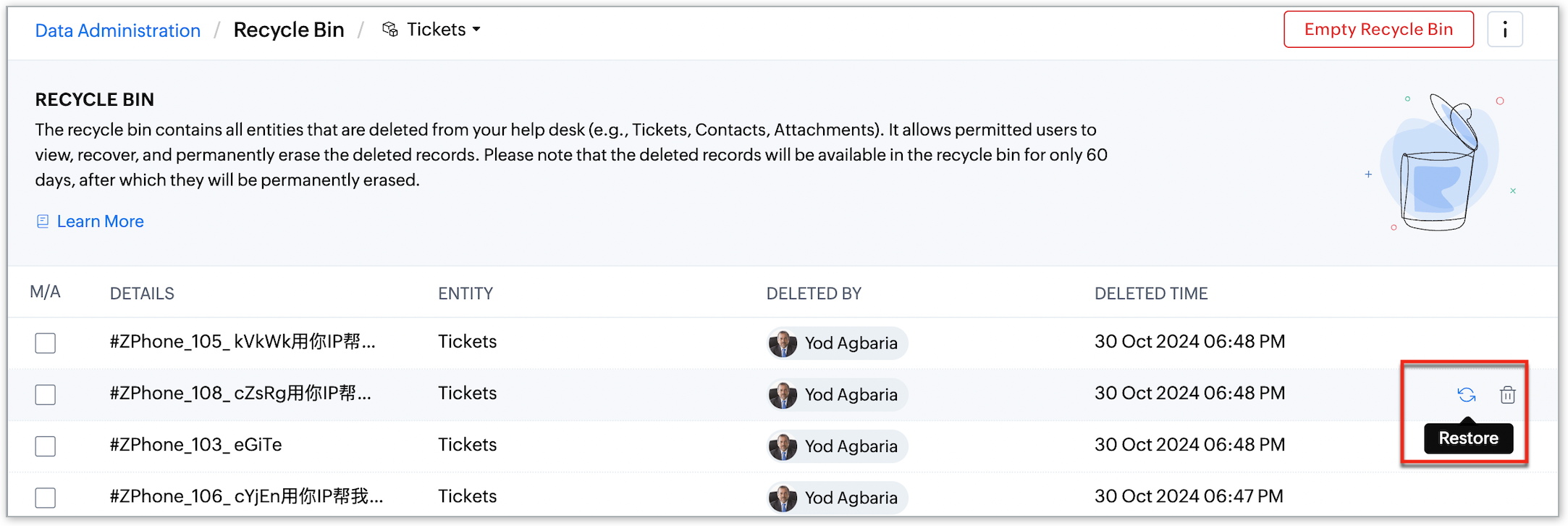Viewport: 1568px width, 526px height.
Task: Click the Tickets entity icon in breadcrumb
Action: tap(390, 30)
